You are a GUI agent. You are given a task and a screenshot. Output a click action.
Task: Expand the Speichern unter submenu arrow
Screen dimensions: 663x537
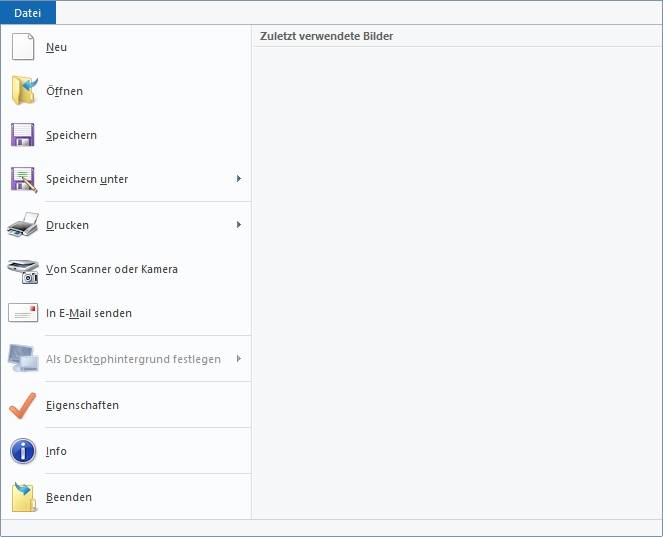[239, 179]
